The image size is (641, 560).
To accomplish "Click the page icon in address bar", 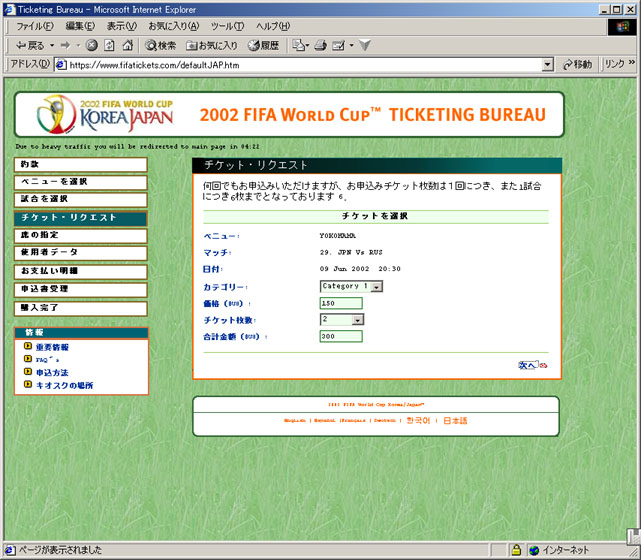I will pos(61,65).
